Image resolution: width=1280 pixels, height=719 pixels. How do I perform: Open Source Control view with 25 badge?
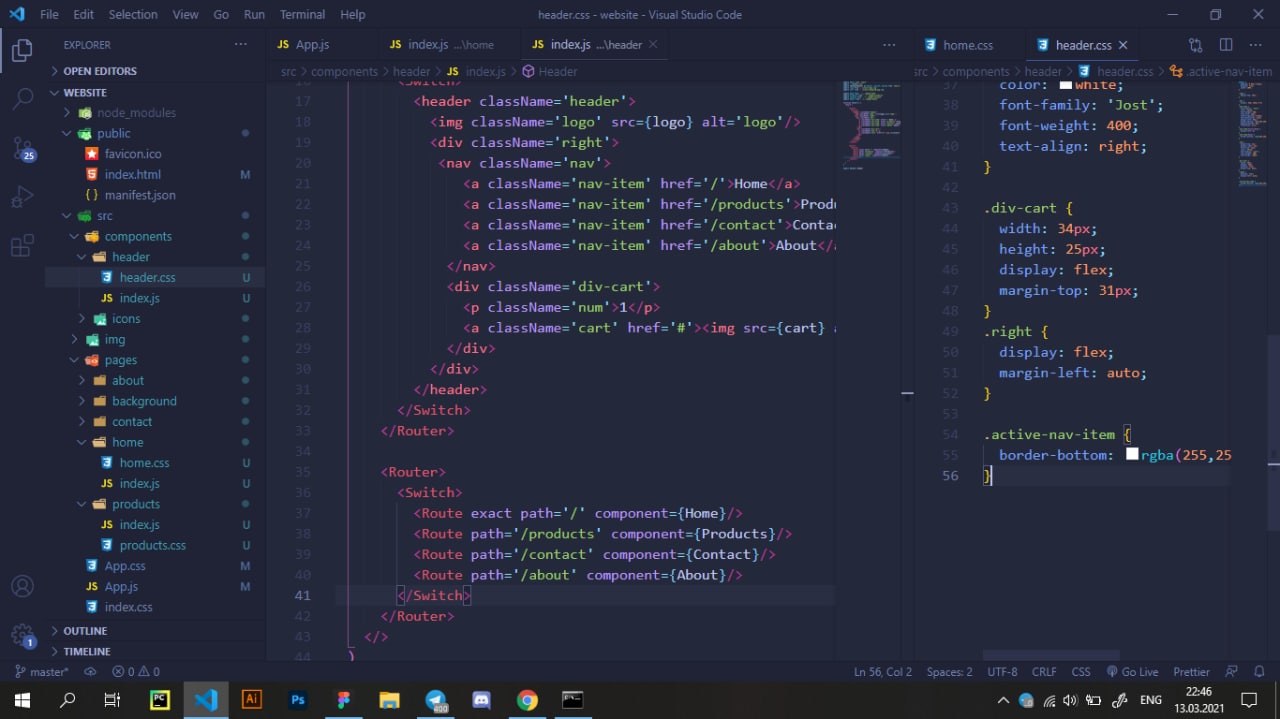pyautogui.click(x=22, y=148)
